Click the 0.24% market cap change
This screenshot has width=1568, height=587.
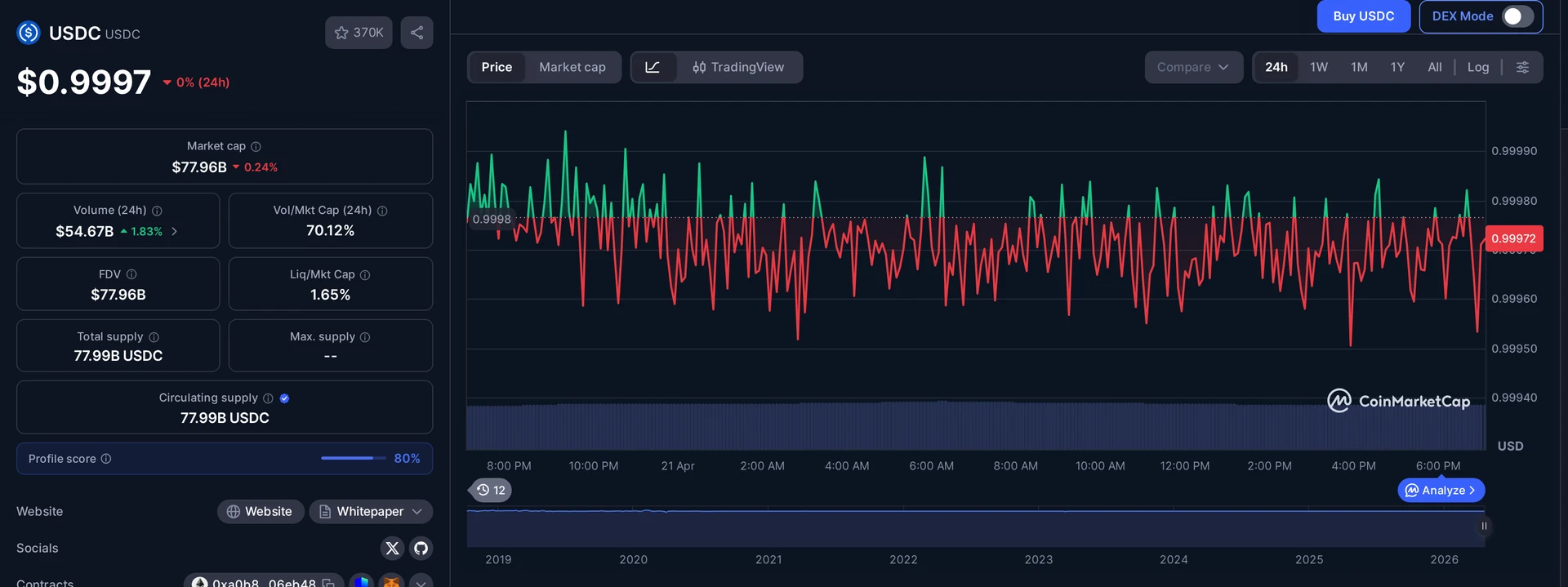tap(255, 167)
